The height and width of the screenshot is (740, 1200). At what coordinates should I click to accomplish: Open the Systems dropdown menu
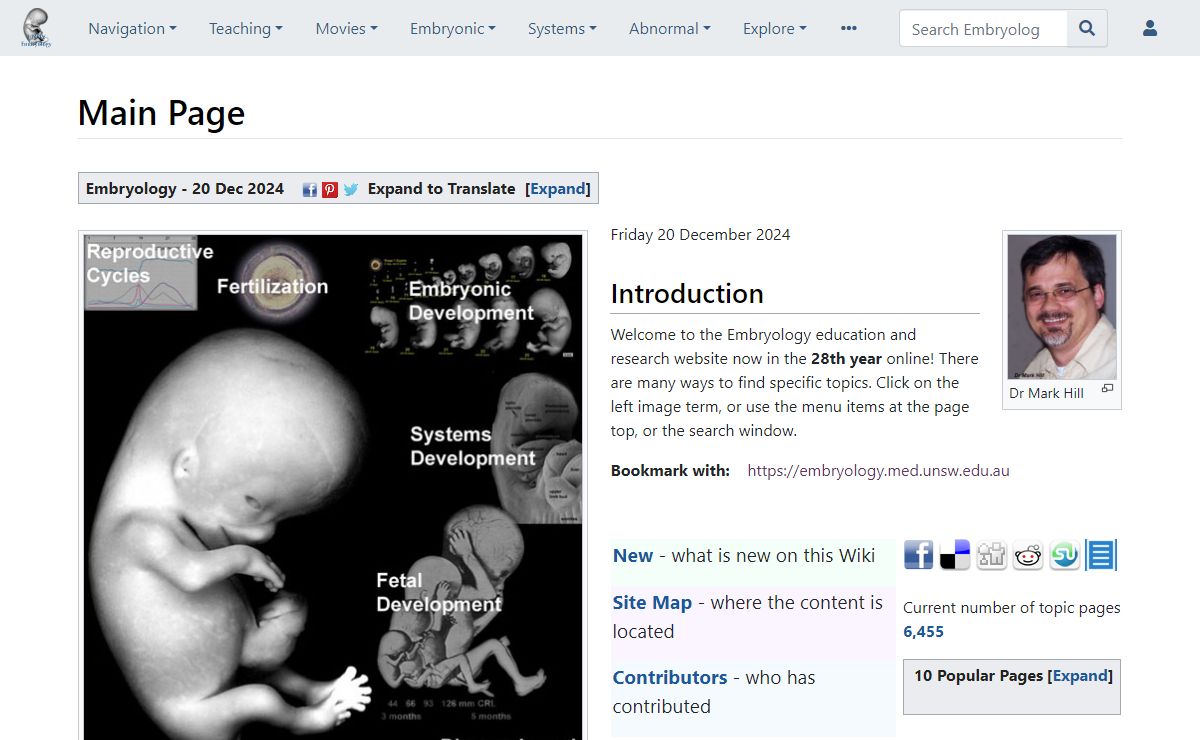(x=562, y=29)
